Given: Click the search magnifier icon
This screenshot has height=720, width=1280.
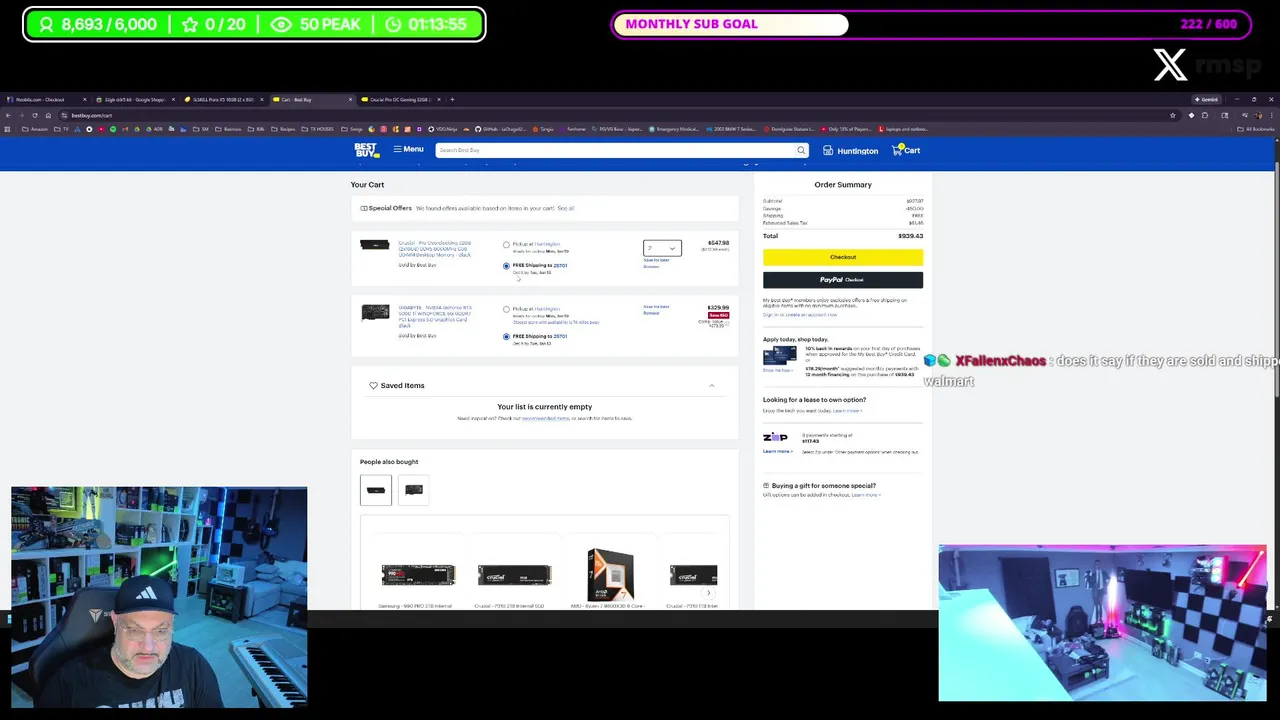Looking at the screenshot, I should coord(801,150).
